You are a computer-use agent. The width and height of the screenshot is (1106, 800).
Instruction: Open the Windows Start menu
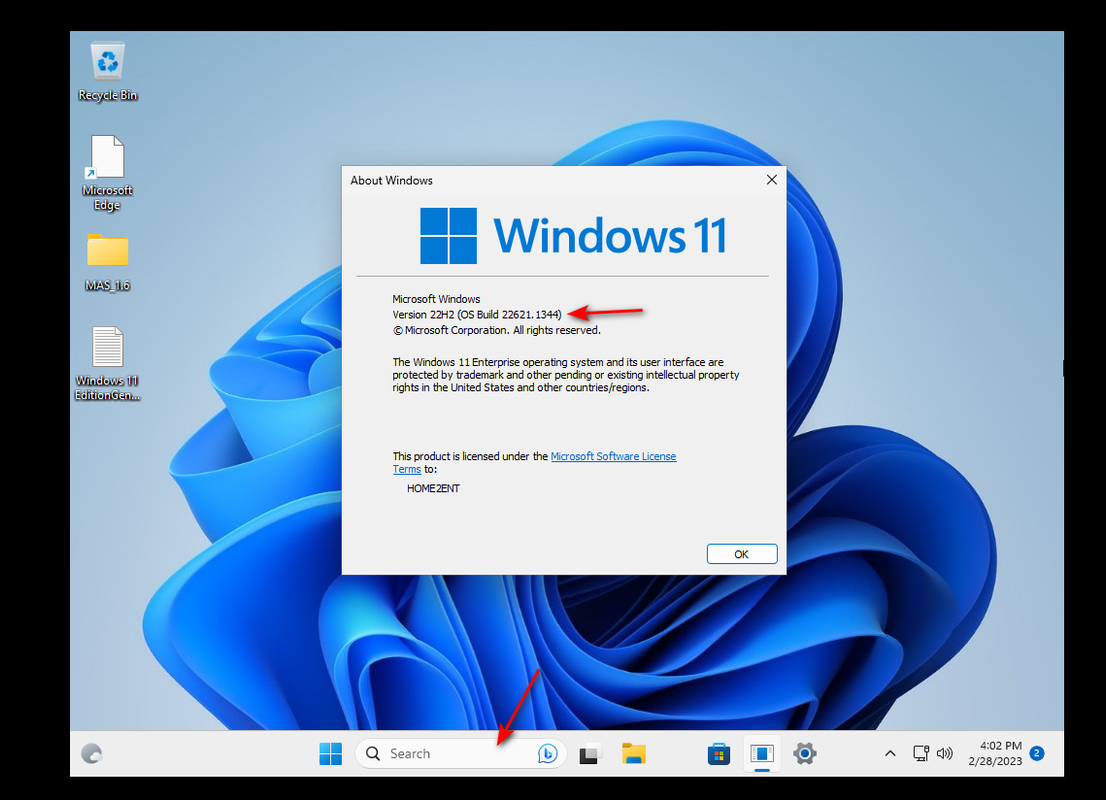pos(330,753)
